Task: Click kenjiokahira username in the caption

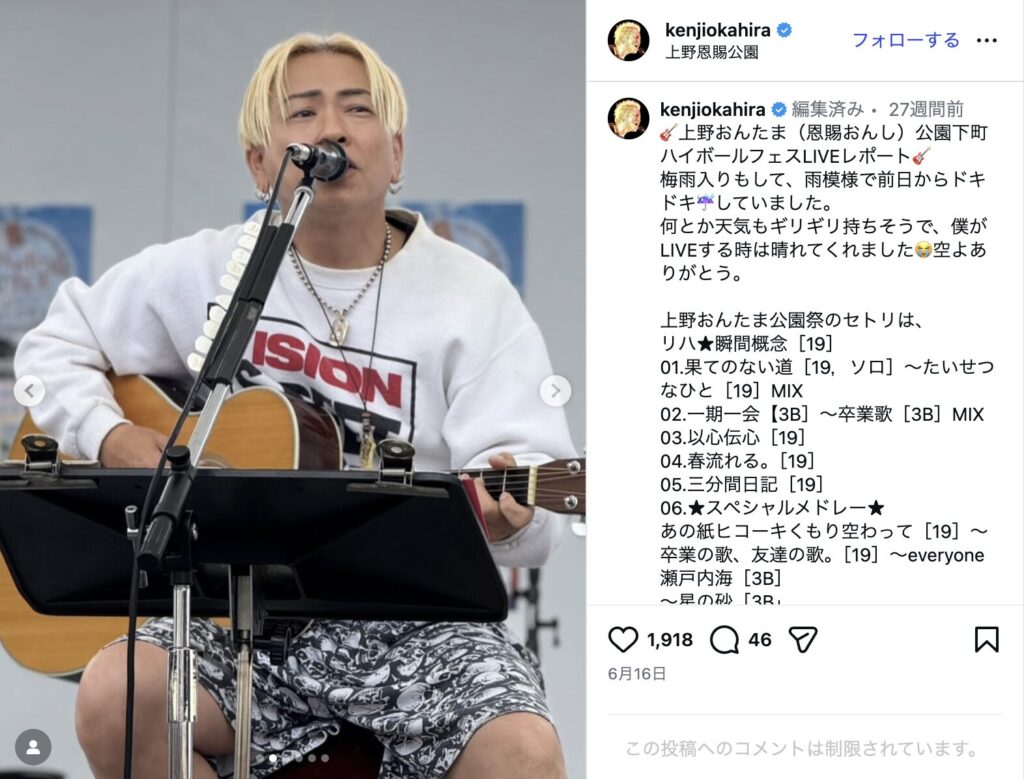Action: coord(712,109)
